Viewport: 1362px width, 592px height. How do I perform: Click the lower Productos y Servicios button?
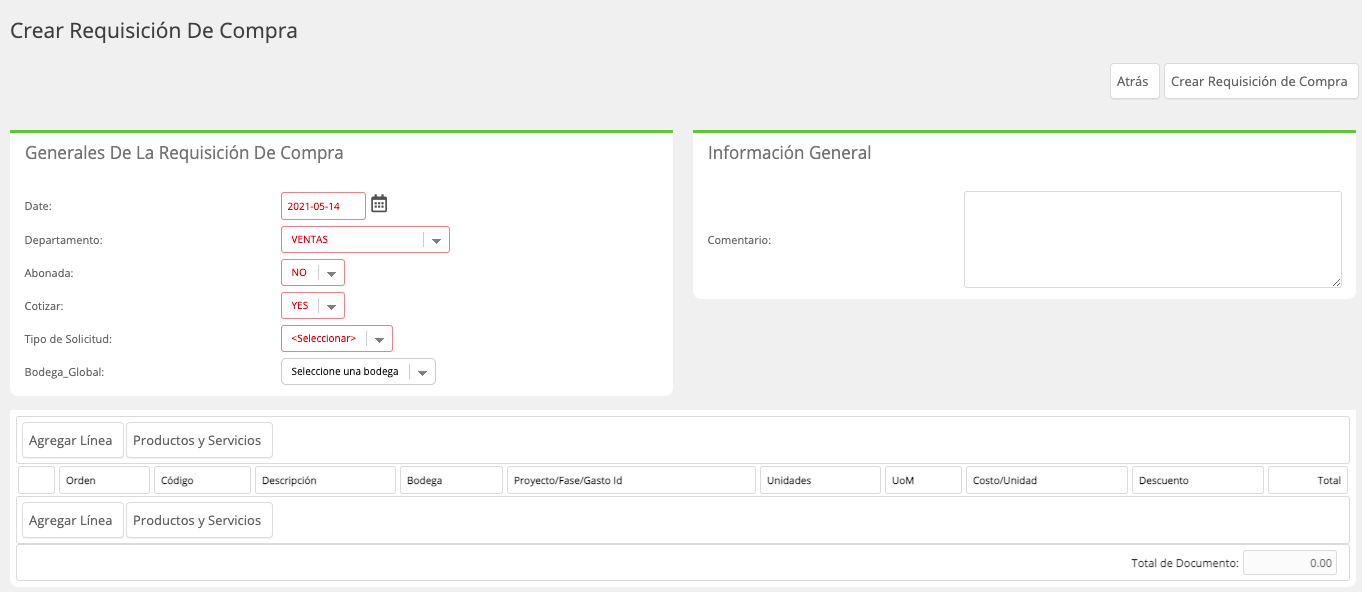(197, 520)
